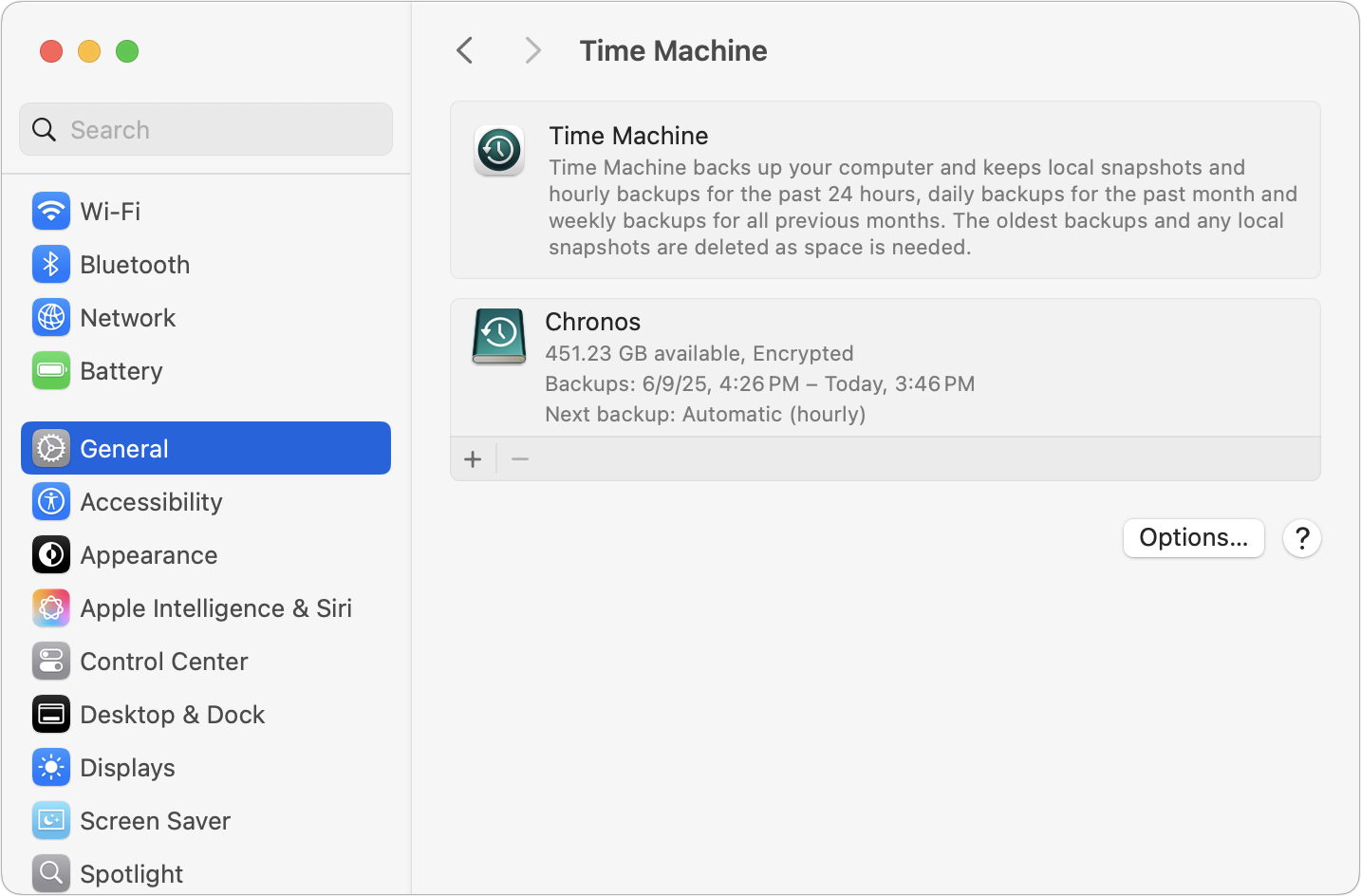Image resolution: width=1361 pixels, height=896 pixels.
Task: Open the Options... dialog
Action: pos(1194,538)
